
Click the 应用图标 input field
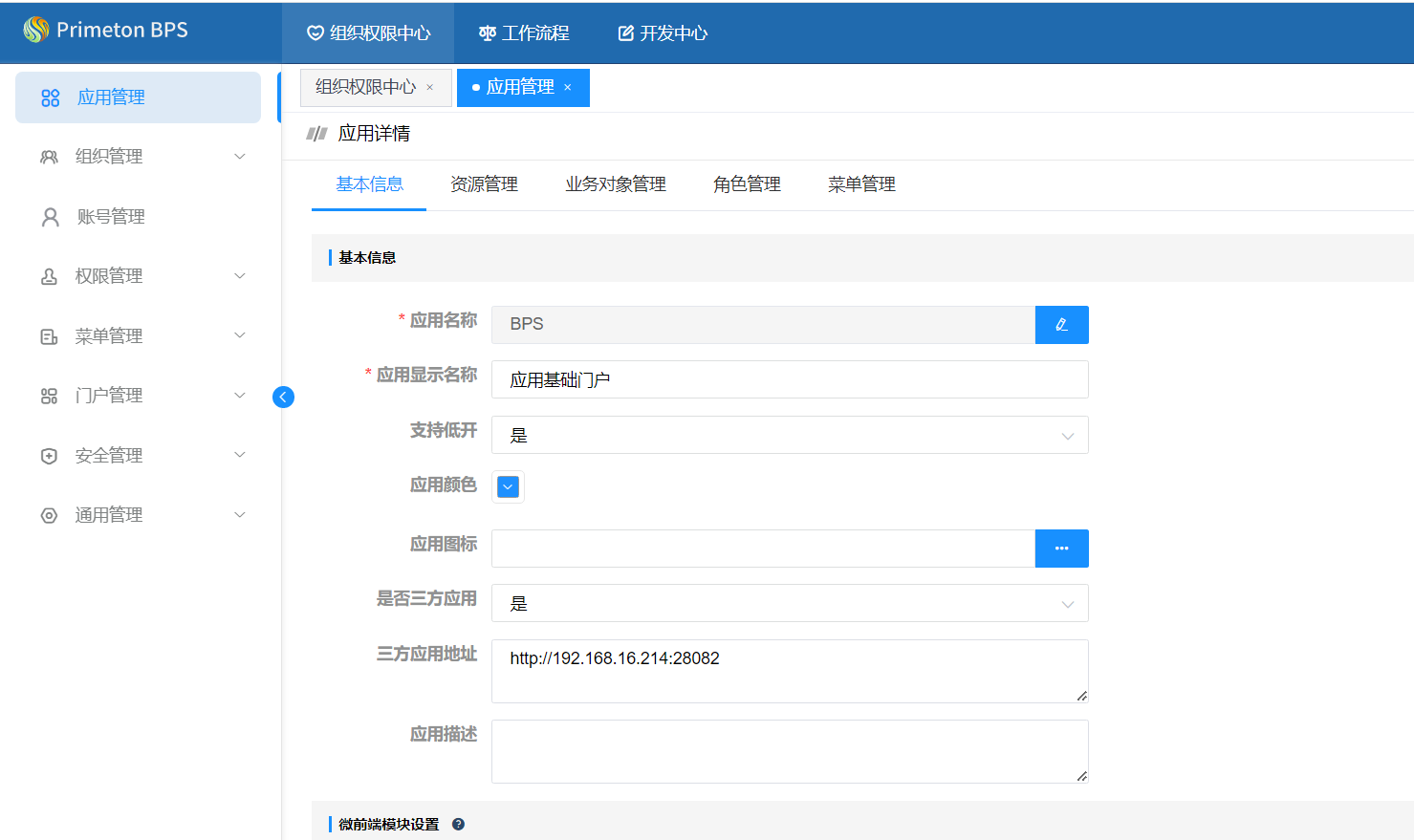pos(763,549)
